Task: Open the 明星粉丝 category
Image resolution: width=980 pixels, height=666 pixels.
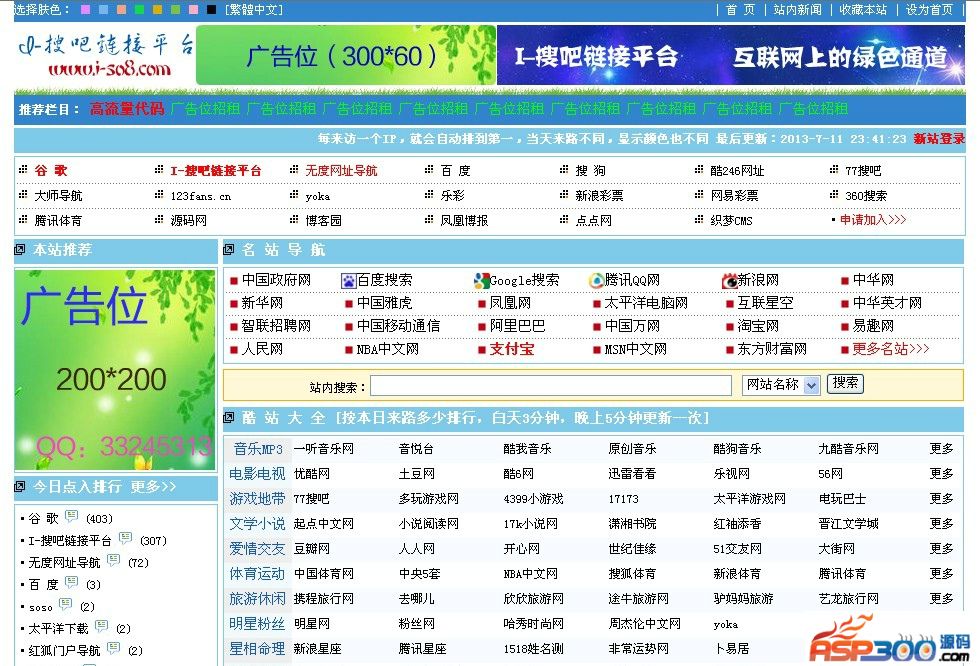Action: (x=257, y=624)
